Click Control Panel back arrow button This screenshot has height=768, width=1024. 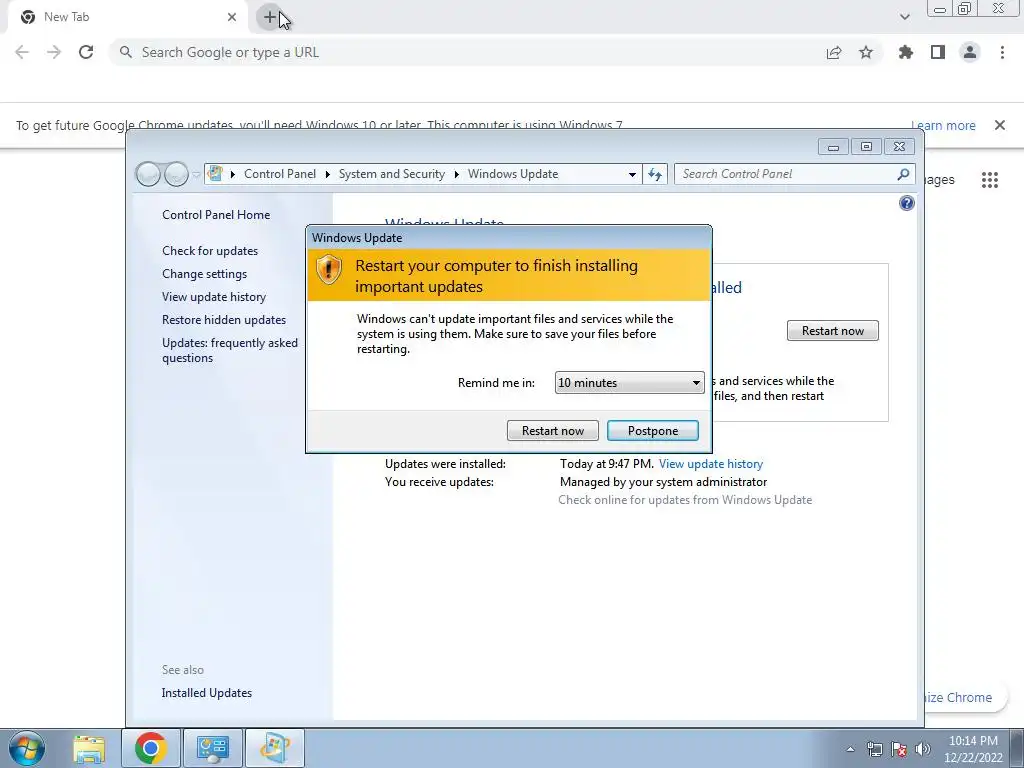coord(148,174)
